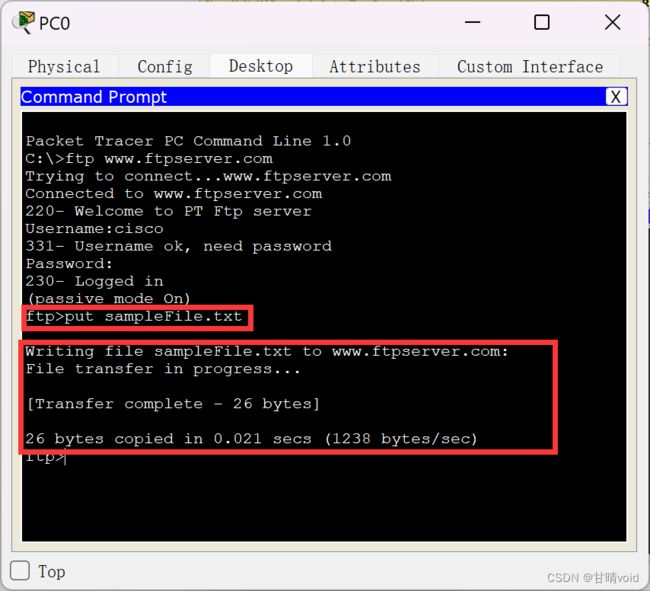Click the 'Password:' line
Viewport: 650px width, 591px height.
[x=69, y=264]
